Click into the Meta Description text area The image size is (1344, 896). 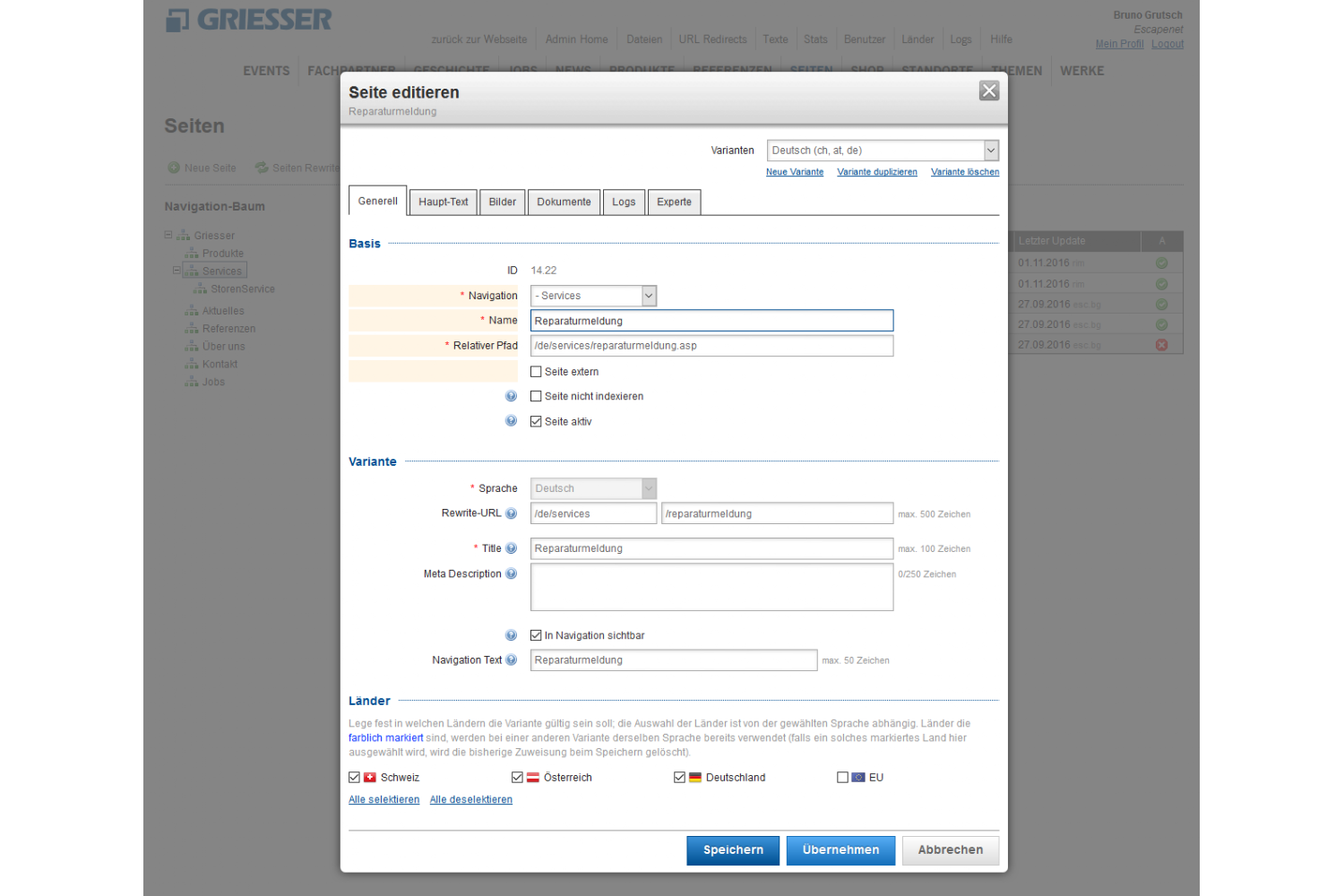[711, 587]
